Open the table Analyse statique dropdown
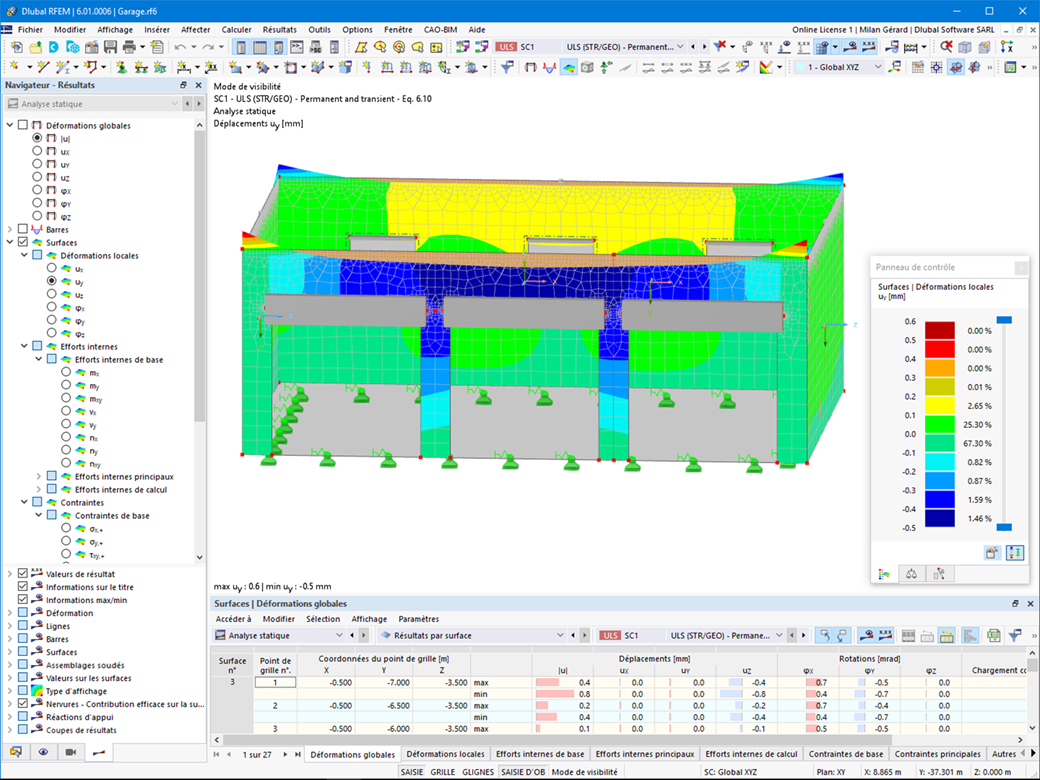This screenshot has height=780, width=1040. (x=339, y=635)
